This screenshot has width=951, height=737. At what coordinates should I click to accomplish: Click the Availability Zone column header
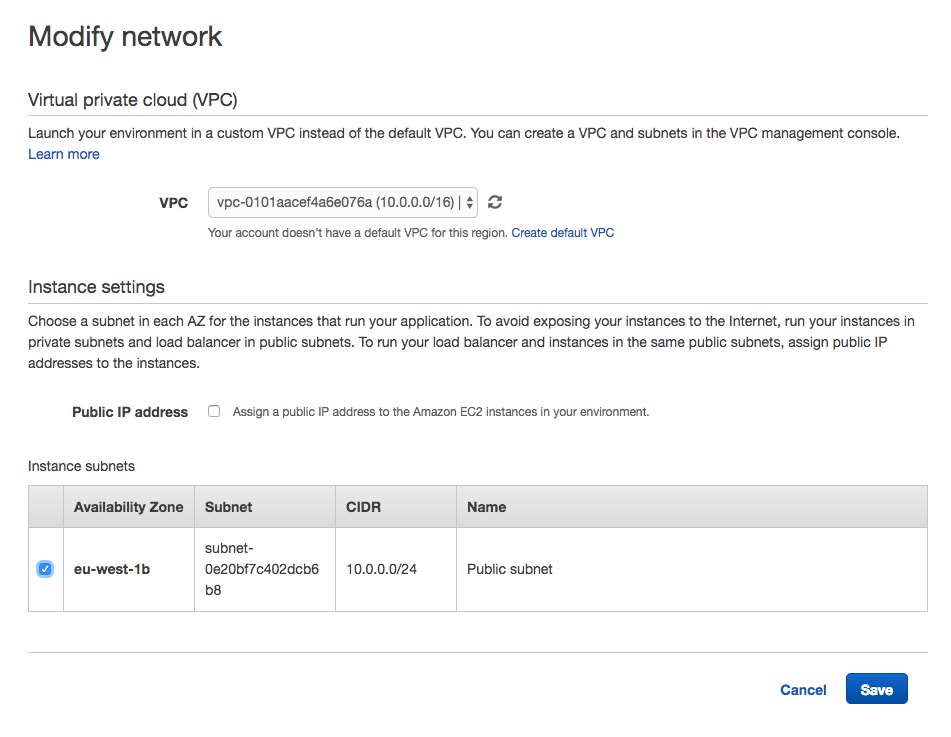[128, 507]
